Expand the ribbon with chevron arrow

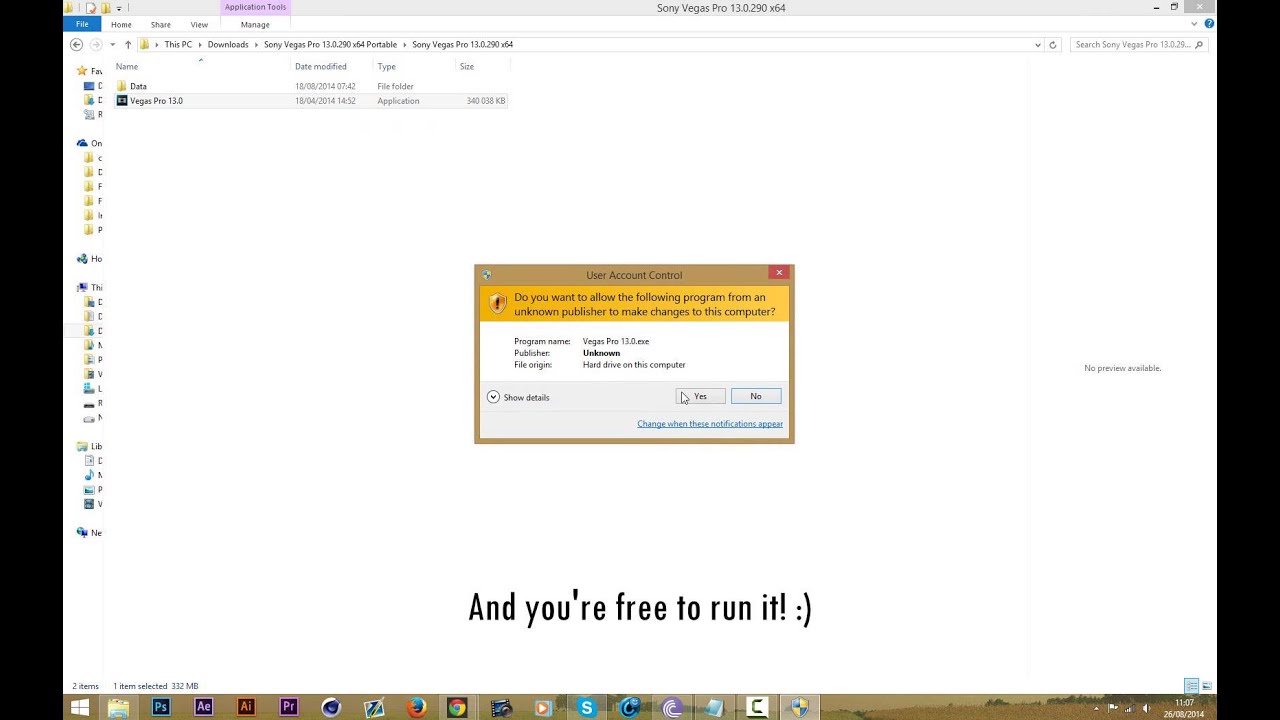1194,24
